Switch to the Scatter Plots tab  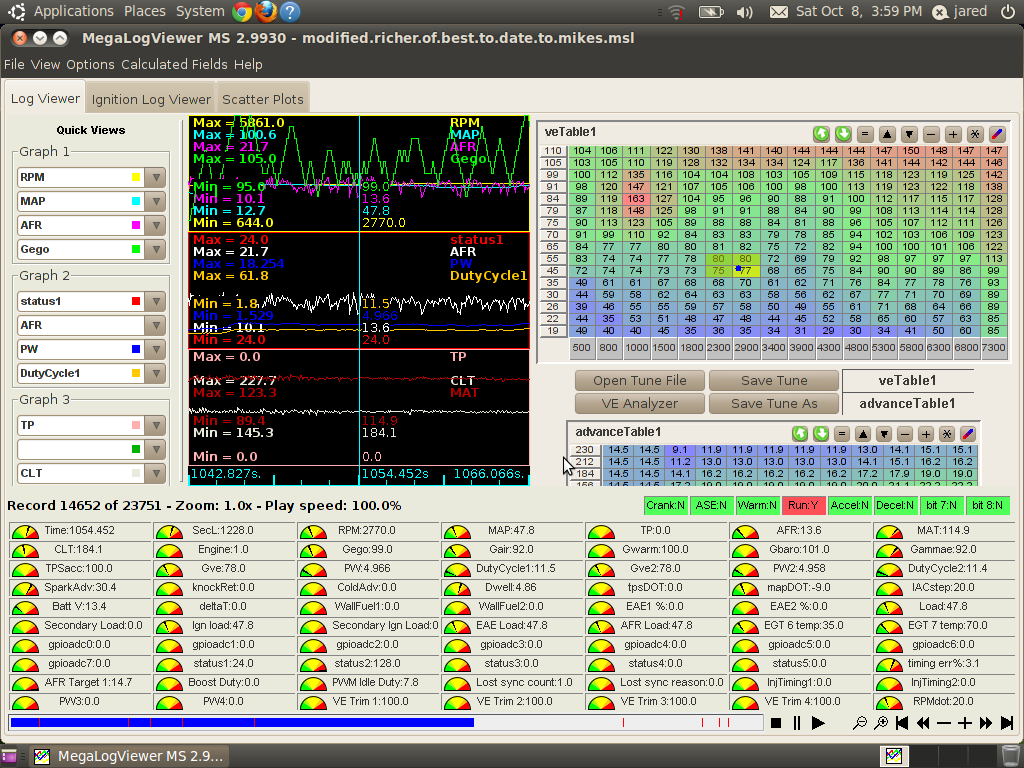(262, 98)
